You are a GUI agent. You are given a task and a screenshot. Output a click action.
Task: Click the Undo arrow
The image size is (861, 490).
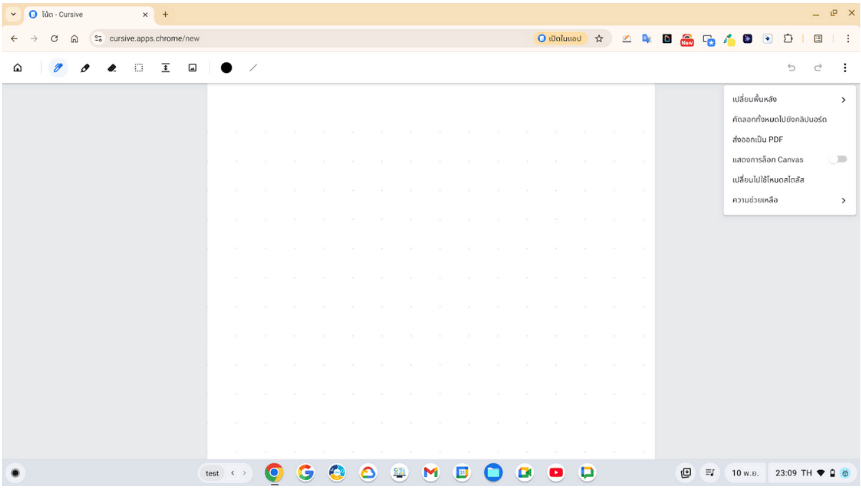pyautogui.click(x=791, y=68)
